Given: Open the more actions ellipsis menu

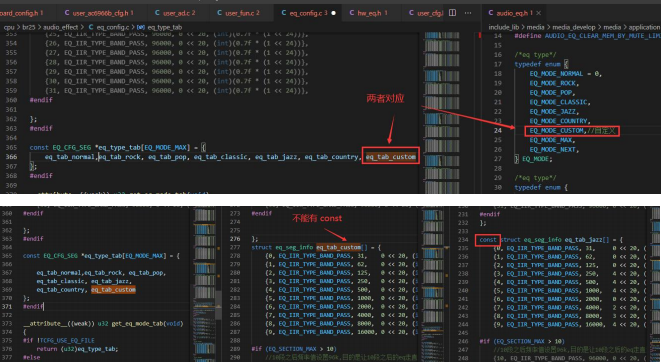Looking at the screenshot, I should 468,13.
